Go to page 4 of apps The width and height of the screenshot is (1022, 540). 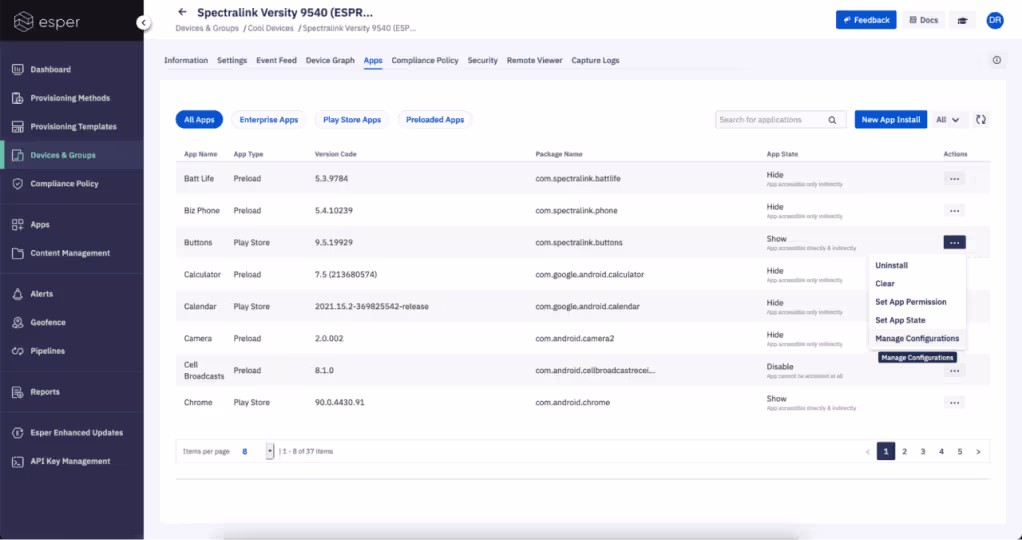point(941,451)
